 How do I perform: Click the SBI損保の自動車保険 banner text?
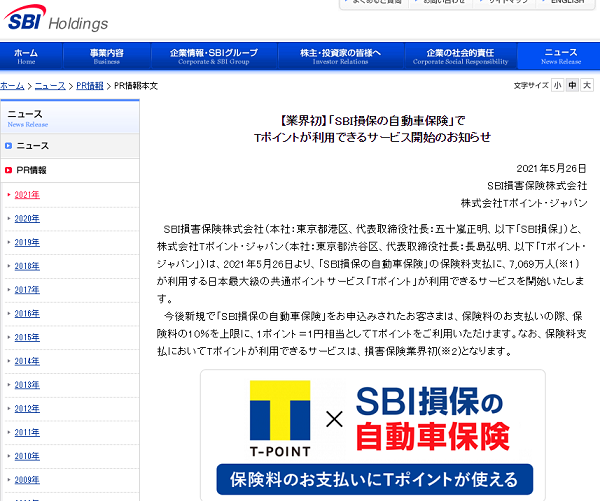click(x=432, y=418)
